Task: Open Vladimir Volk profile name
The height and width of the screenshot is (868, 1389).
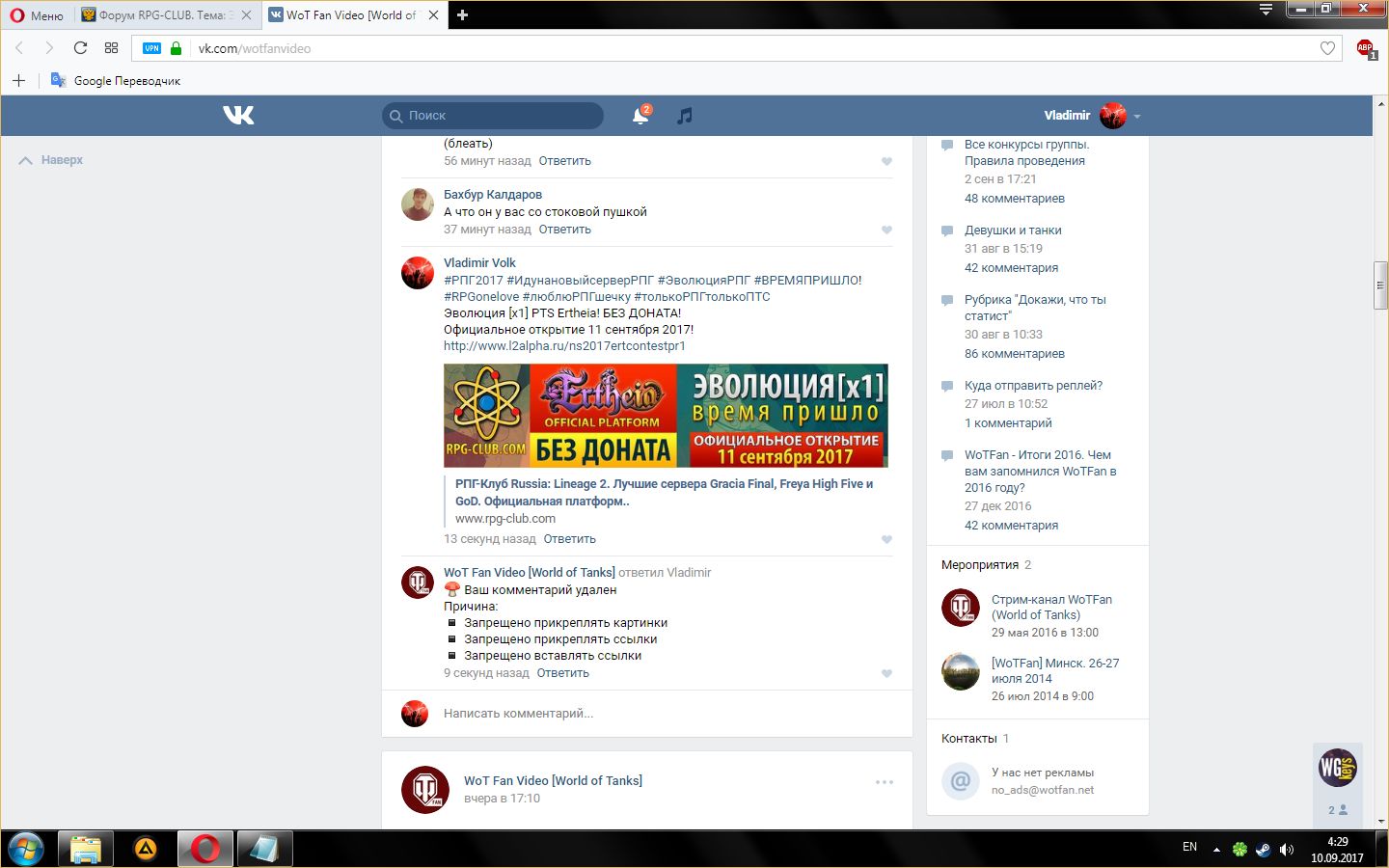Action: [479, 262]
